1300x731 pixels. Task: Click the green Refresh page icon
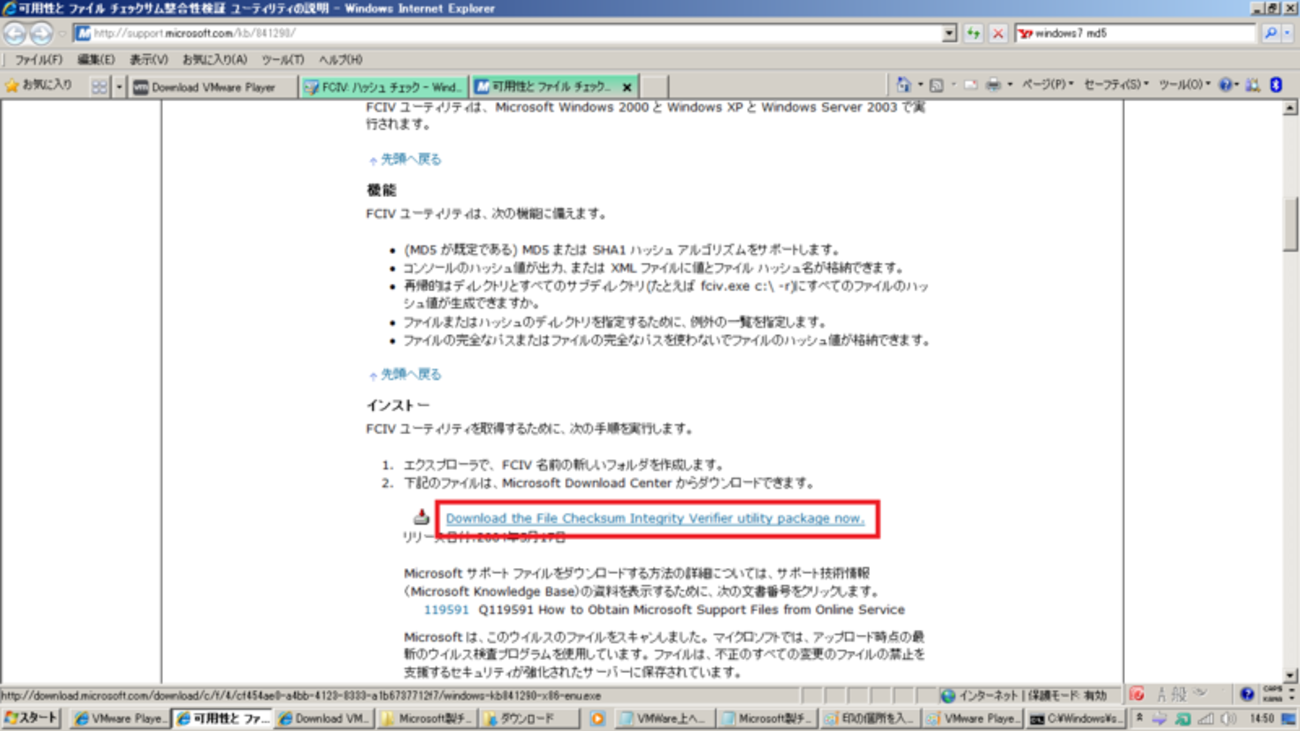973,34
